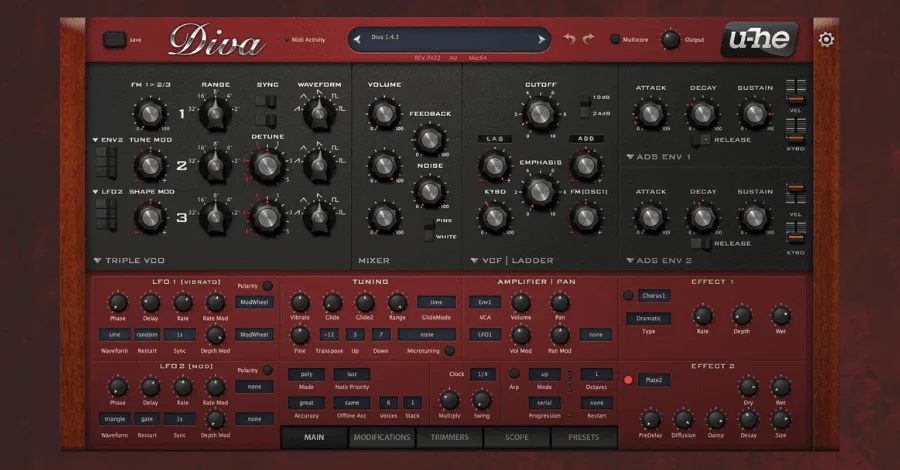
Task: Click the filter KYBD knob
Action: [494, 217]
